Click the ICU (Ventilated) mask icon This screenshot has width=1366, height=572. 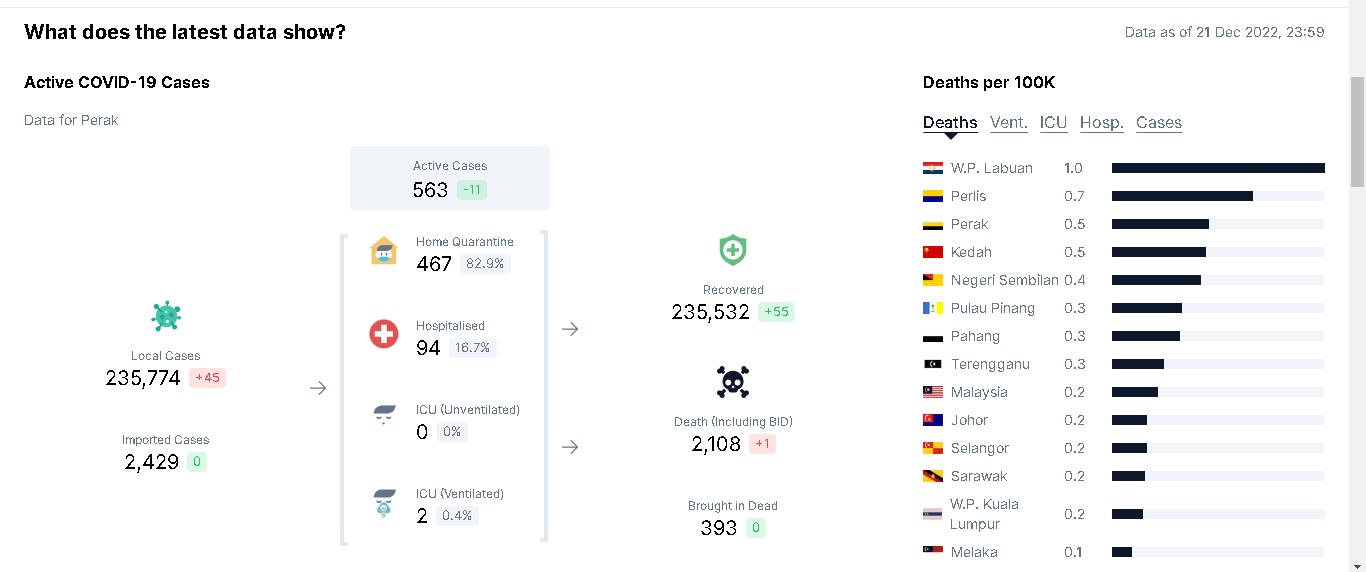tap(384, 502)
